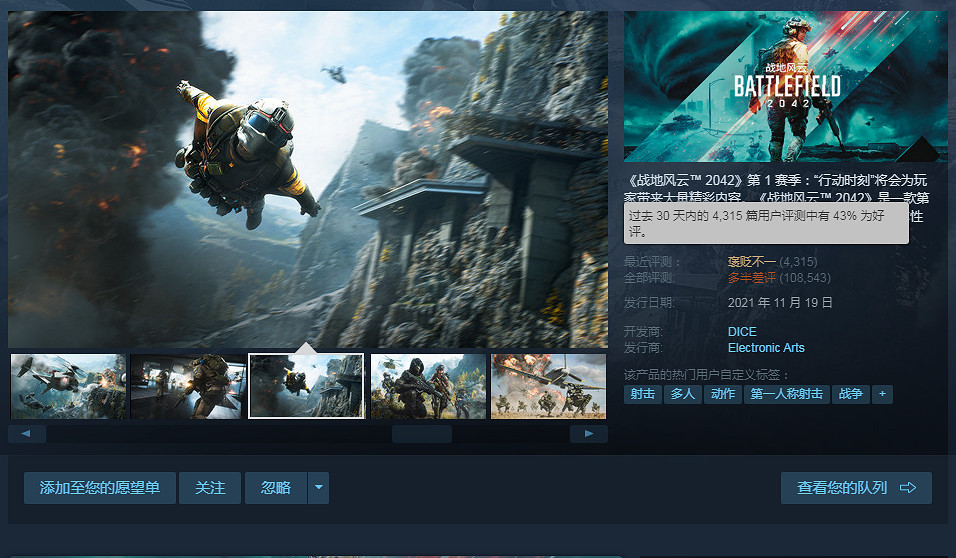956x558 pixels.
Task: Click the 添加至您的愿望单 wishlist button
Action: (x=100, y=488)
